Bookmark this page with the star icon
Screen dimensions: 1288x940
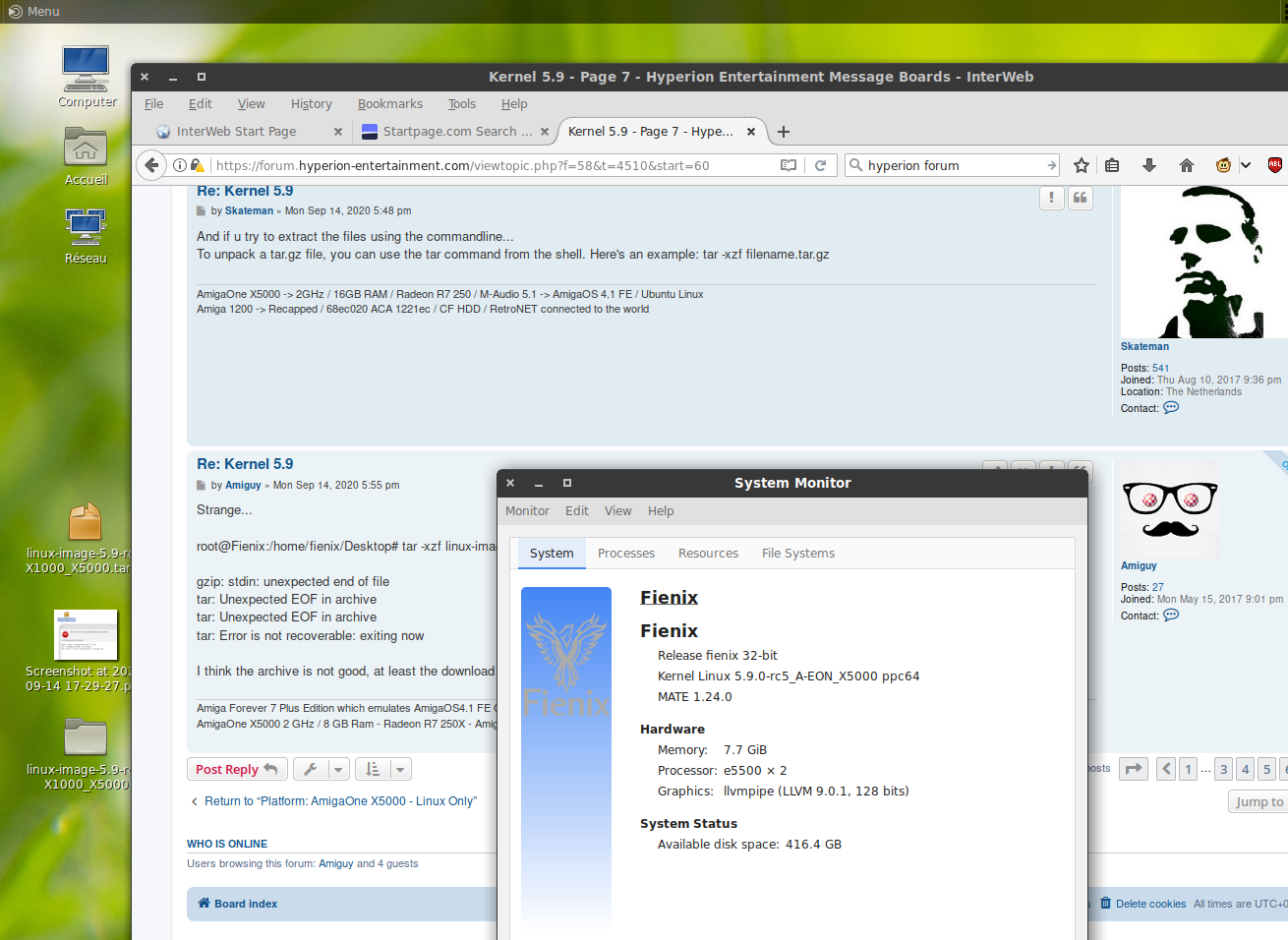coord(1082,165)
